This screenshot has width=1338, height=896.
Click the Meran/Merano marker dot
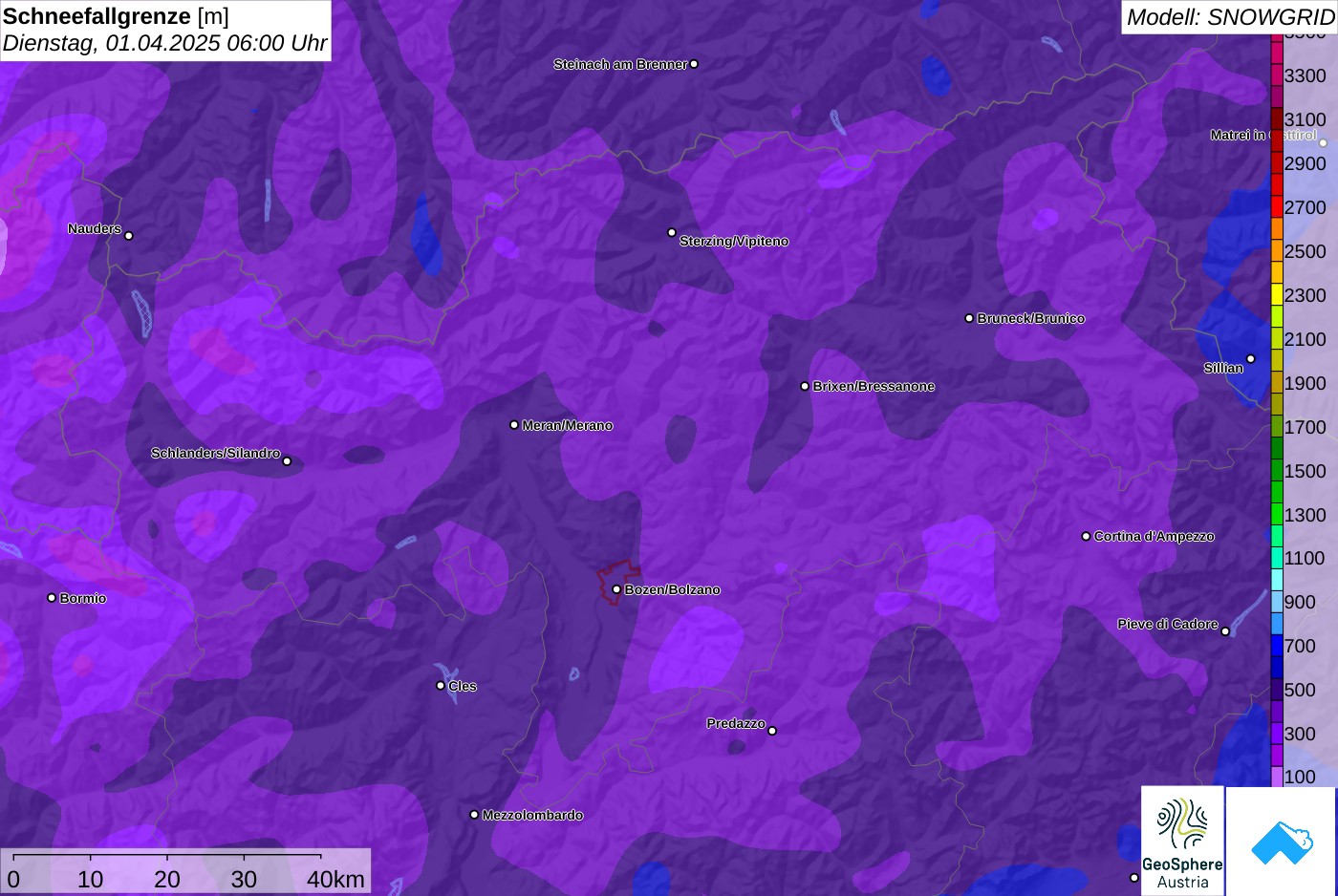point(514,425)
